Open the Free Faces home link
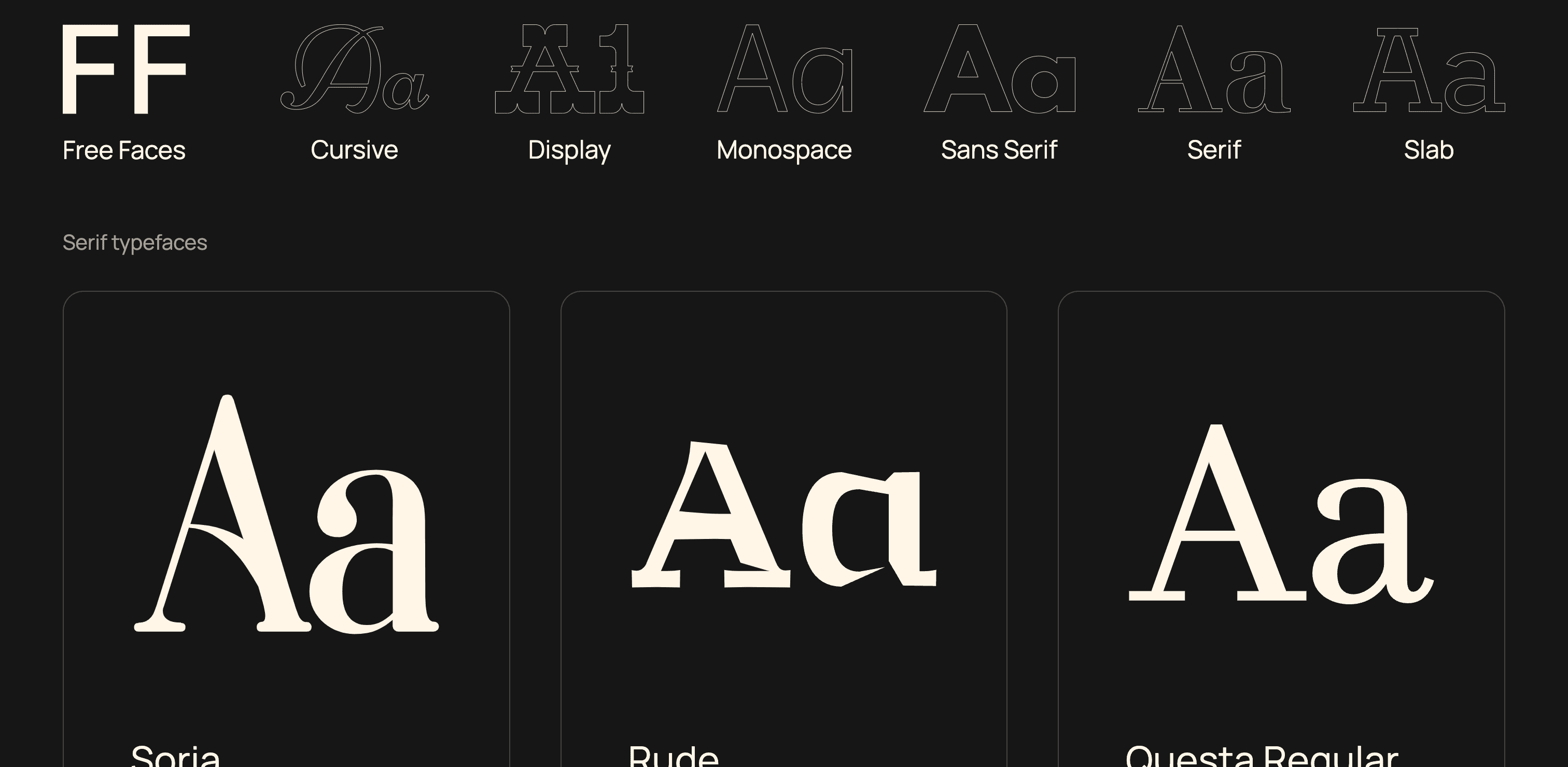1568x767 pixels. click(x=123, y=150)
